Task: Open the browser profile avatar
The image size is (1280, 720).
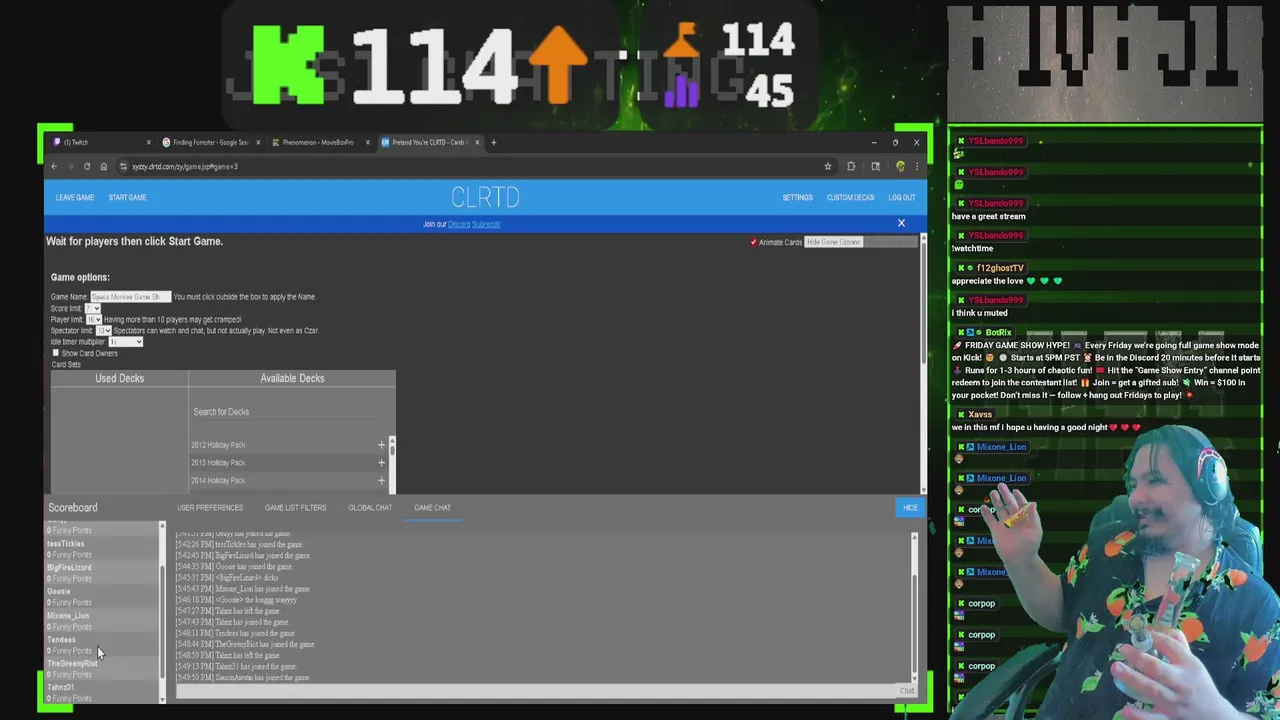Action: pos(900,167)
